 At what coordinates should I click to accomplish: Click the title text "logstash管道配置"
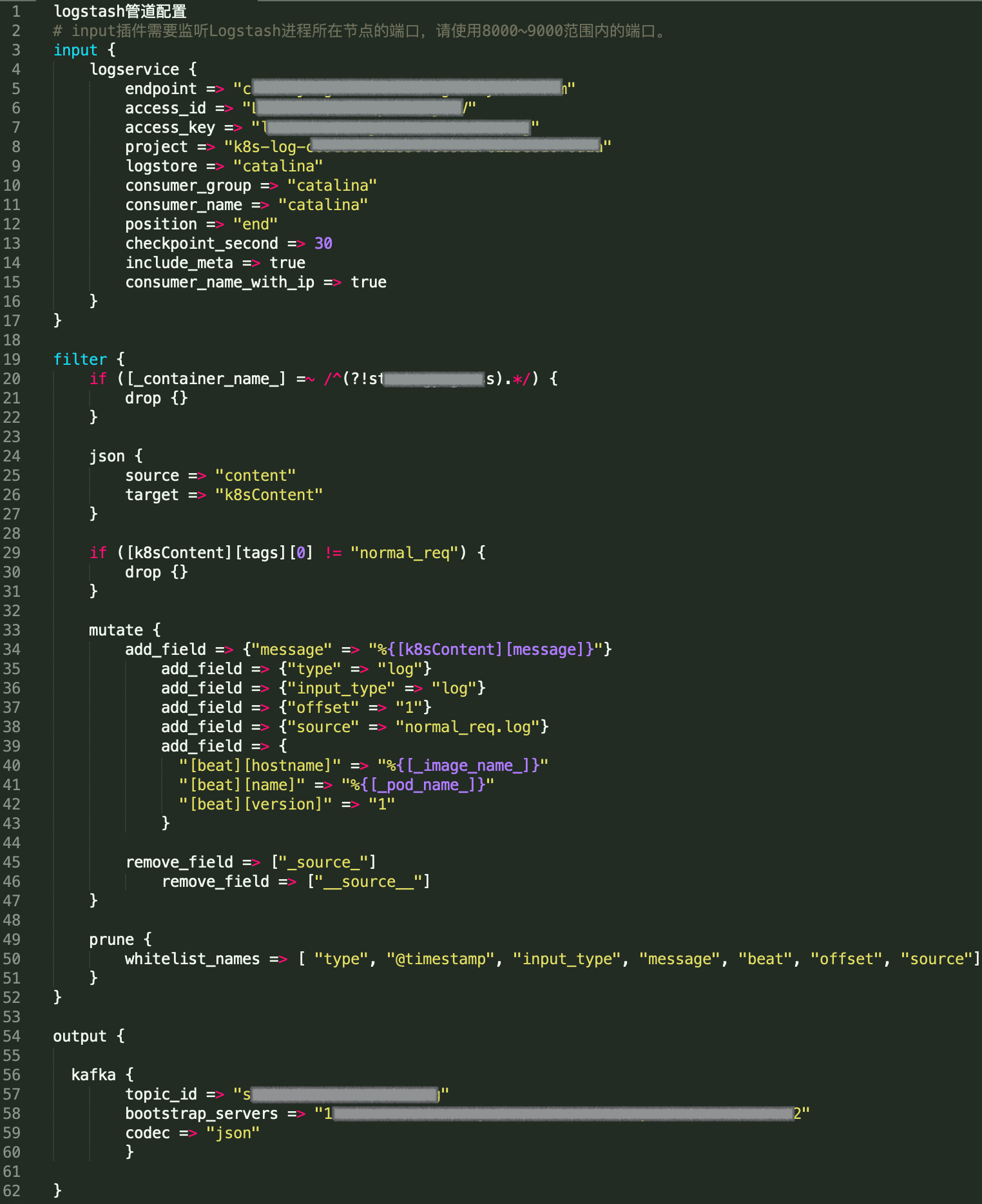120,11
